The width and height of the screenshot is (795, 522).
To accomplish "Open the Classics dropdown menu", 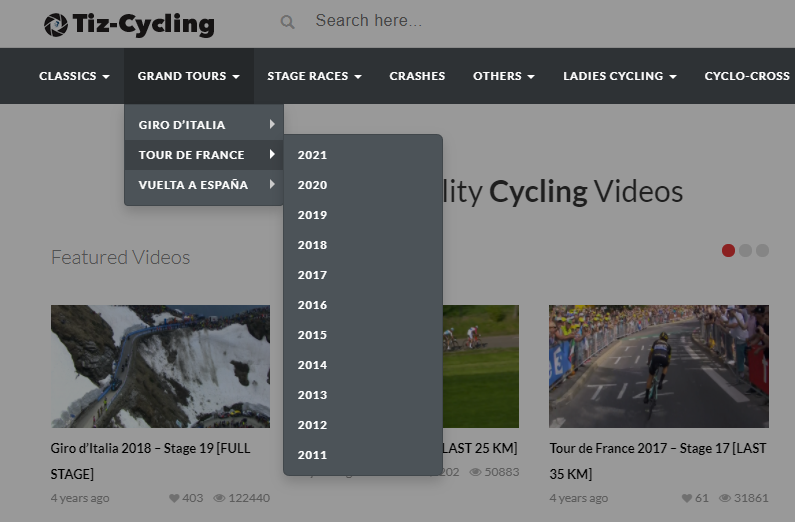I will click(x=75, y=76).
